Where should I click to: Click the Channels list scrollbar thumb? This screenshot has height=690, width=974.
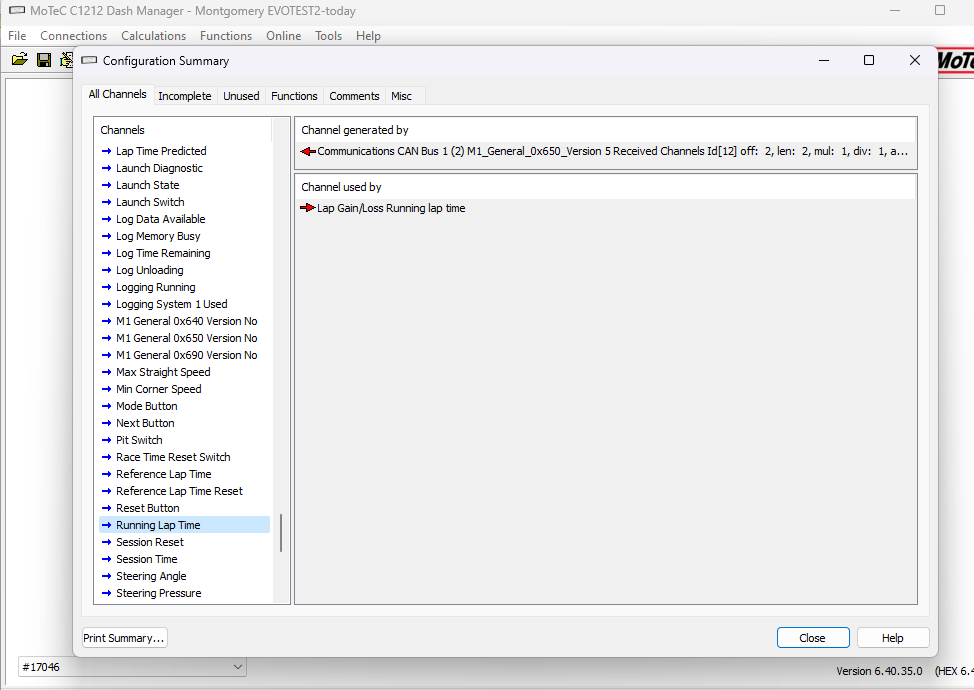281,533
